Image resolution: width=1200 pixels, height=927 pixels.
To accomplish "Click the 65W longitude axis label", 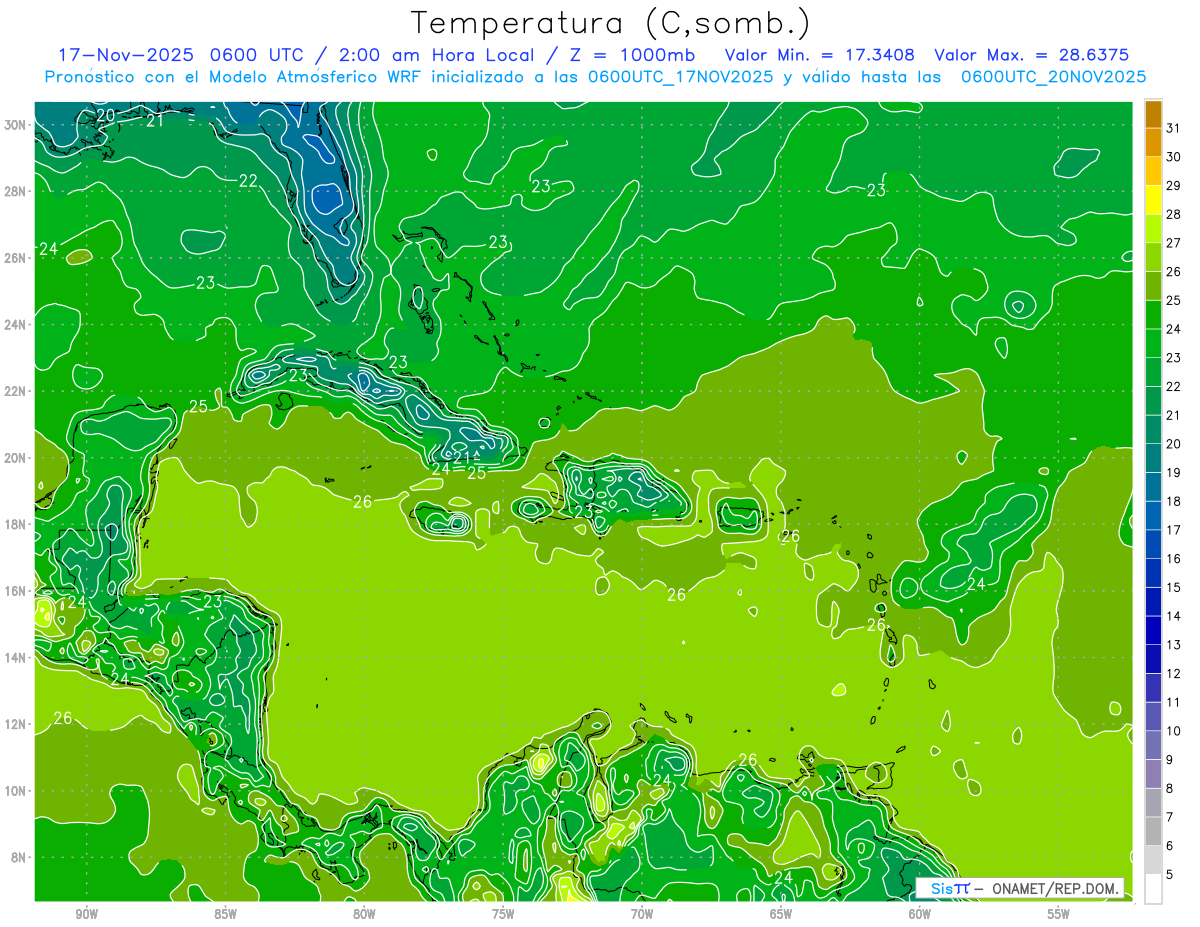I will tap(781, 914).
